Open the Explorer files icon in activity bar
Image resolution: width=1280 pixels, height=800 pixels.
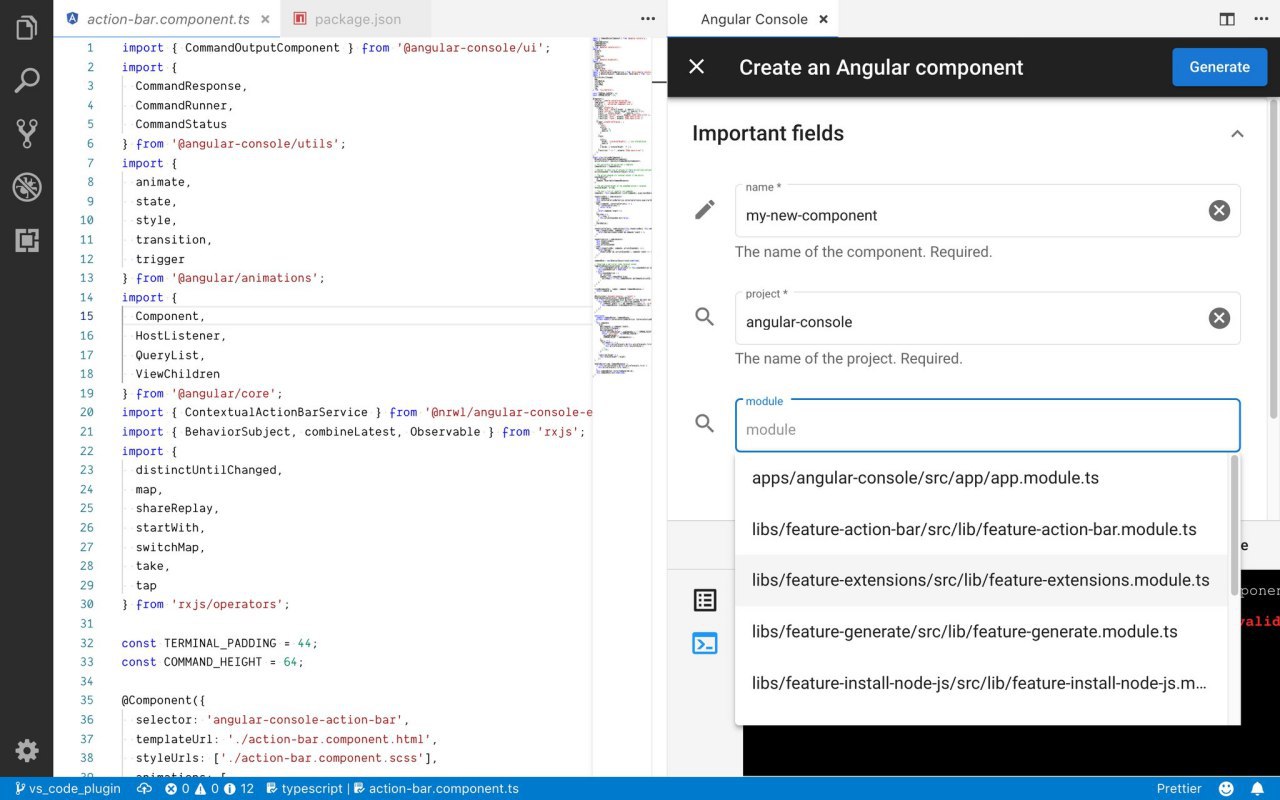point(27,28)
